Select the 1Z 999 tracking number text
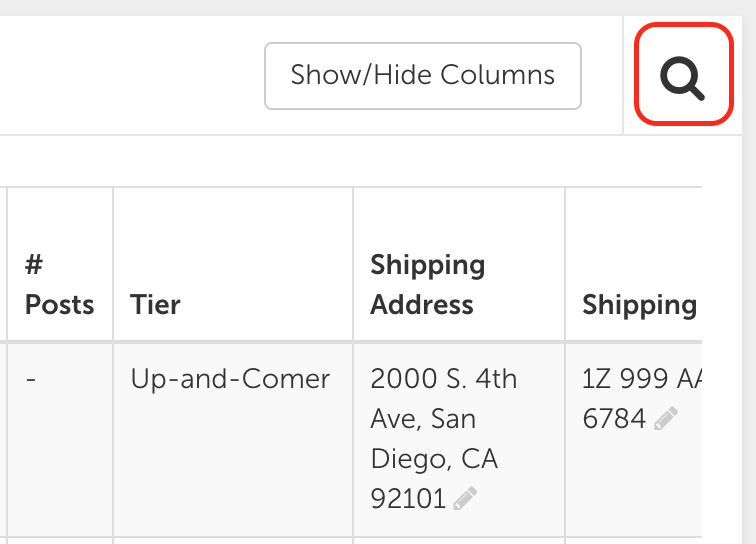The width and height of the screenshot is (756, 544). pyautogui.click(x=641, y=379)
